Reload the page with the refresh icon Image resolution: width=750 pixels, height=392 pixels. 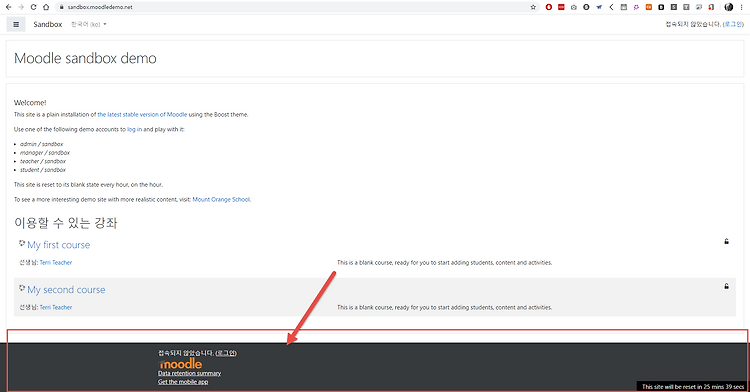(x=33, y=7)
